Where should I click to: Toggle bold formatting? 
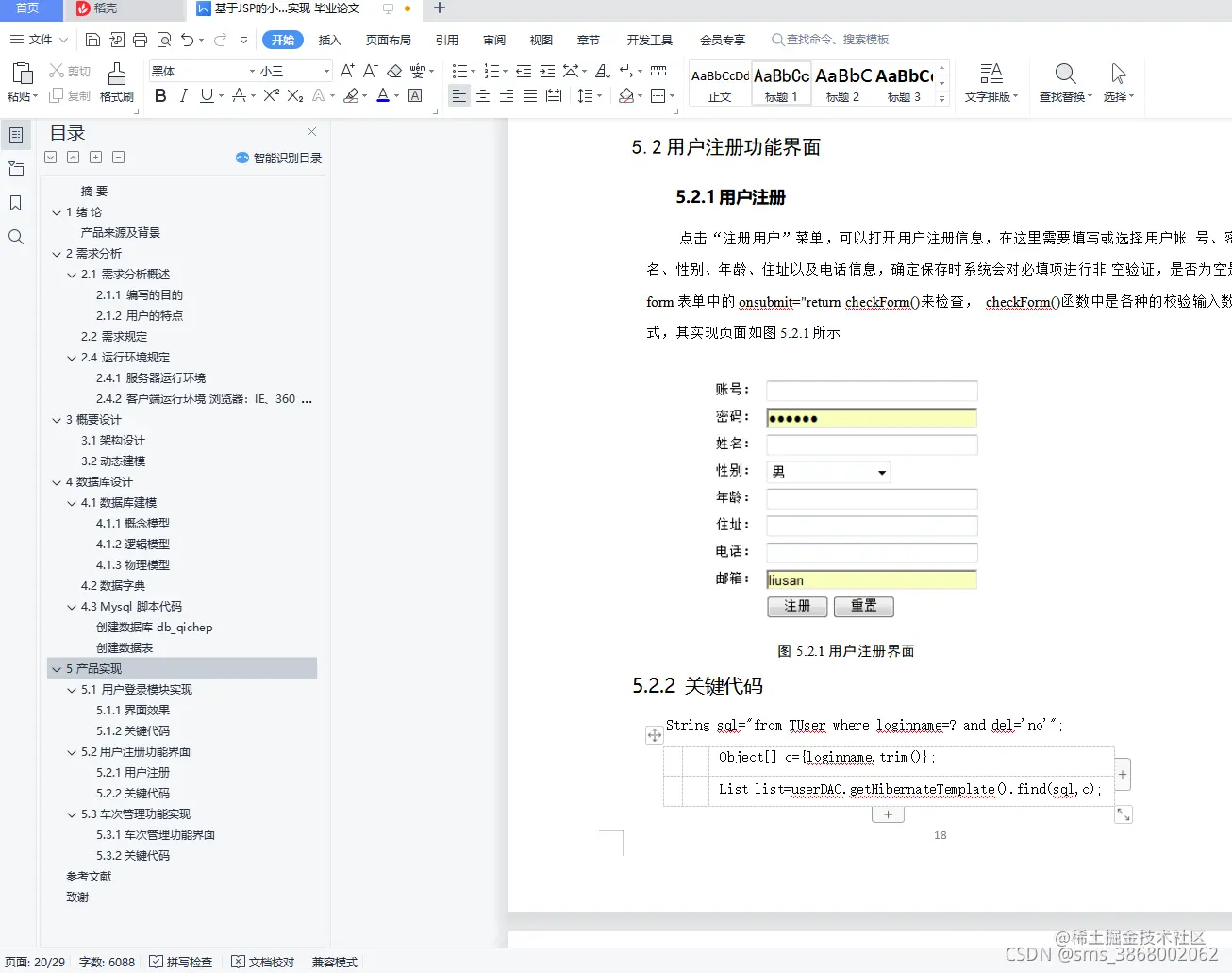[x=160, y=95]
